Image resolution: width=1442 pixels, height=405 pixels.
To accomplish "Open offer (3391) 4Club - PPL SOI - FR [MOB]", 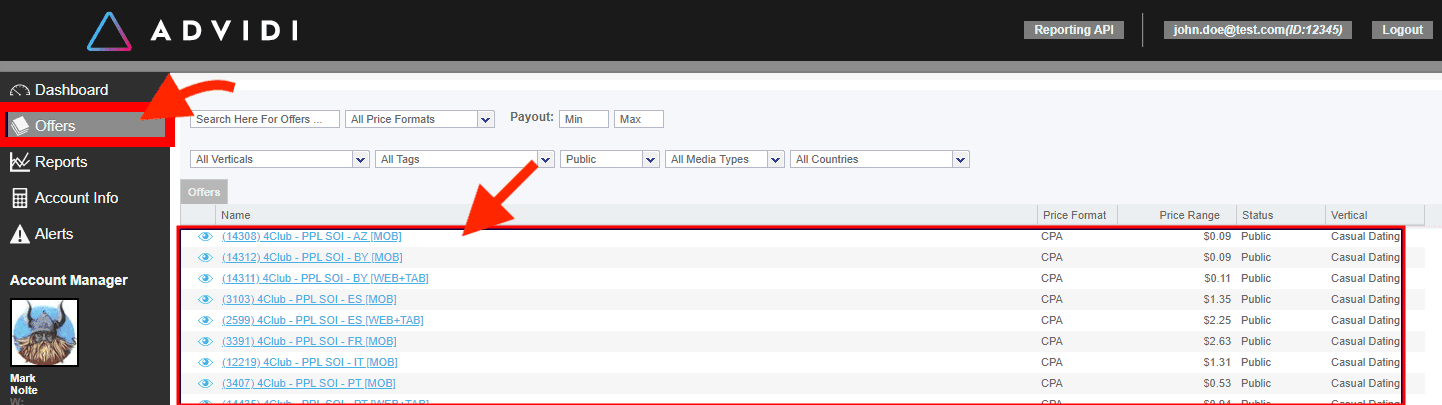I will [310, 341].
